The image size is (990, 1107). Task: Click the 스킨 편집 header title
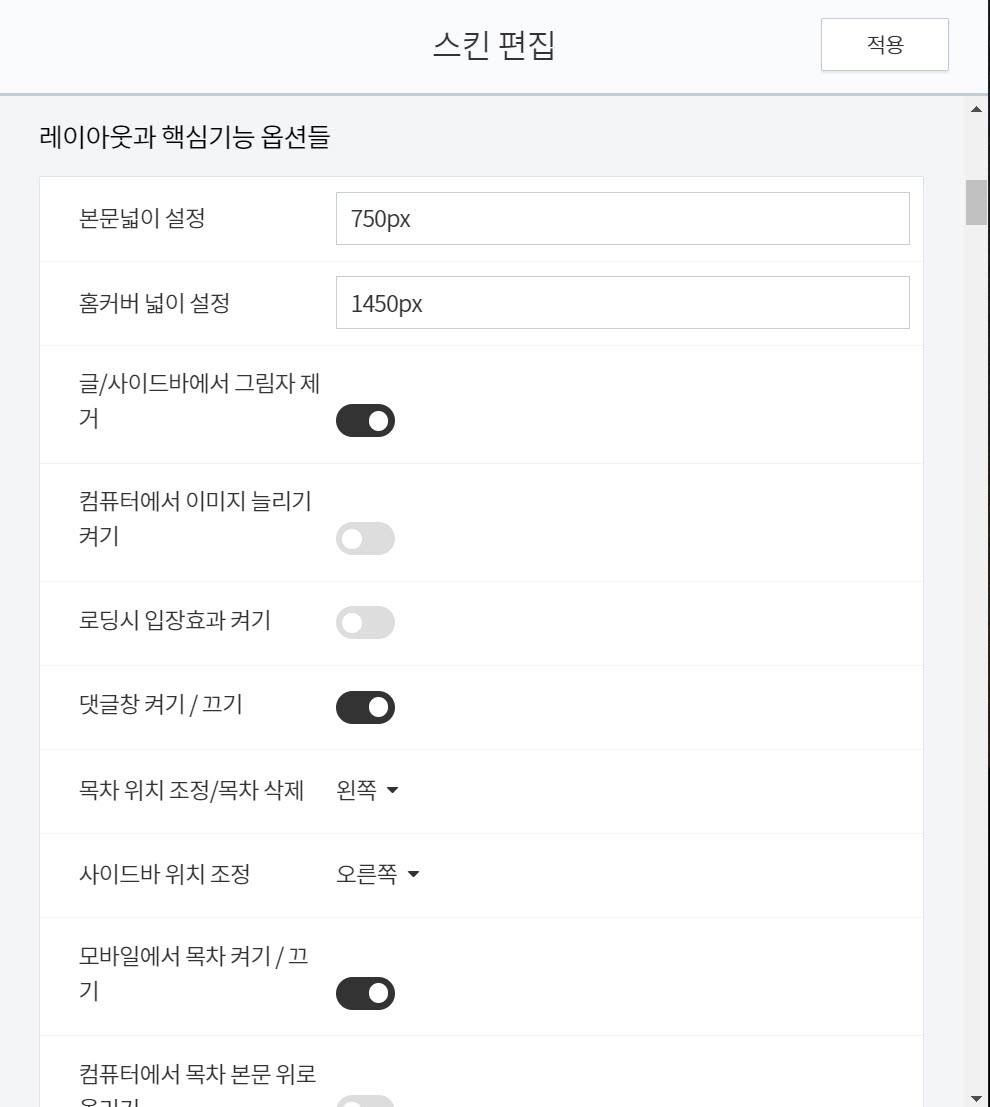[494, 42]
